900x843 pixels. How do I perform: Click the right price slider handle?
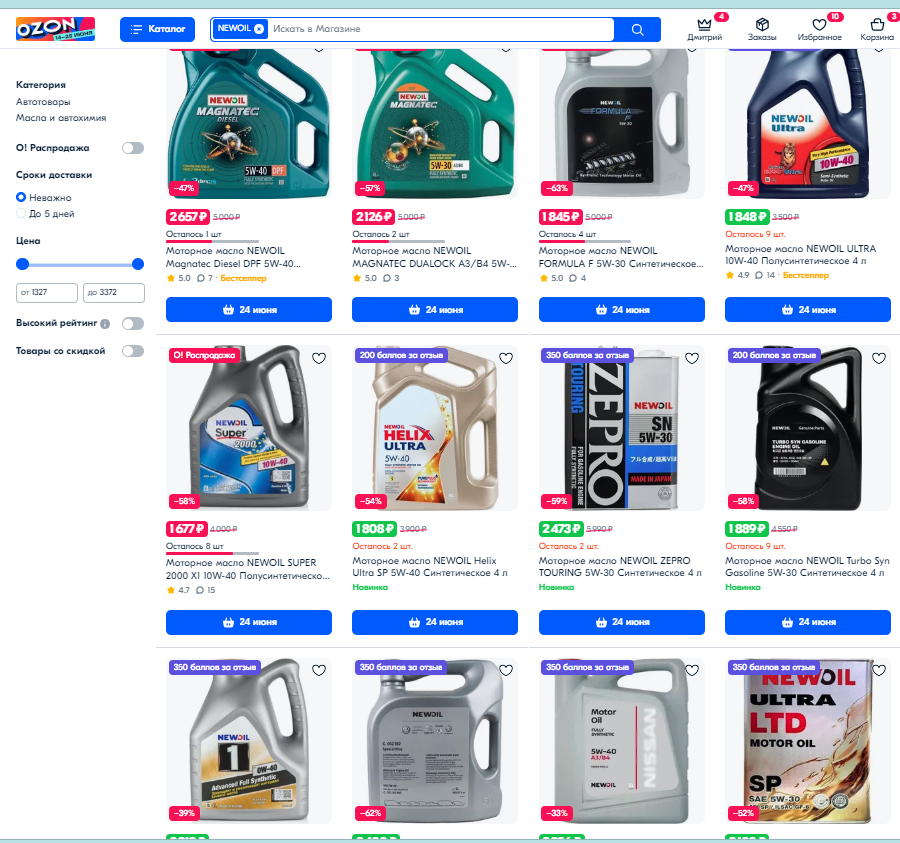(138, 264)
